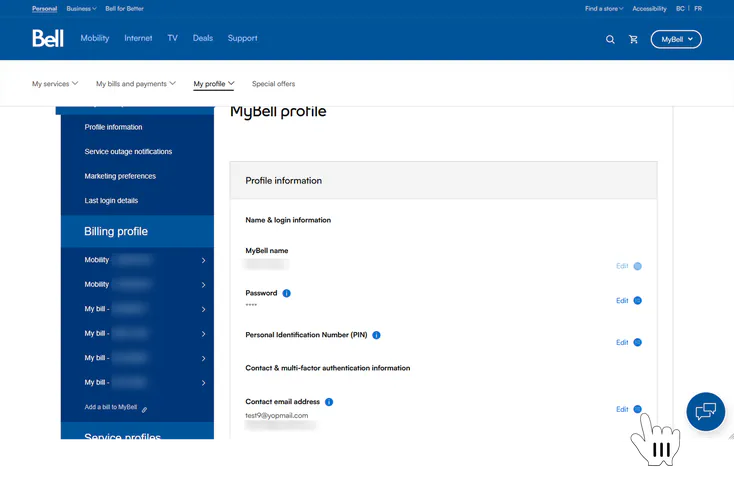734x480 pixels.
Task: Open Bell for Better link
Action: pos(125,8)
